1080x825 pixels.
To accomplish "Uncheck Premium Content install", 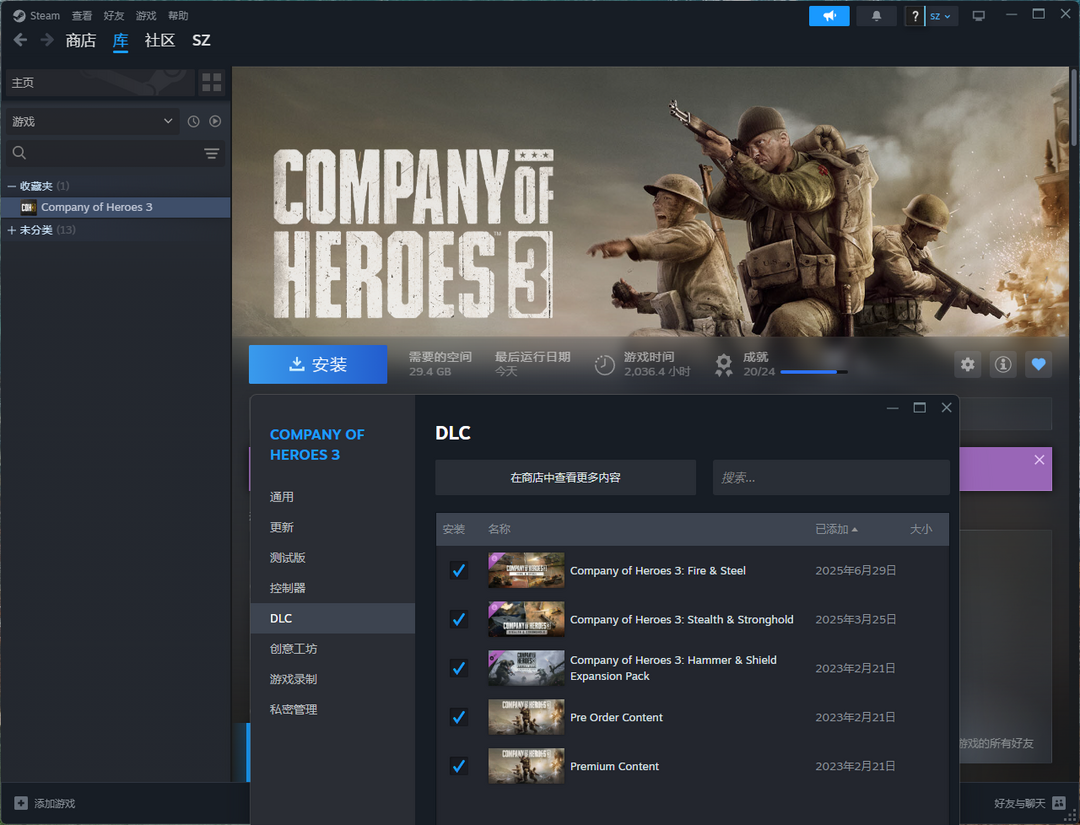I will pyautogui.click(x=458, y=766).
